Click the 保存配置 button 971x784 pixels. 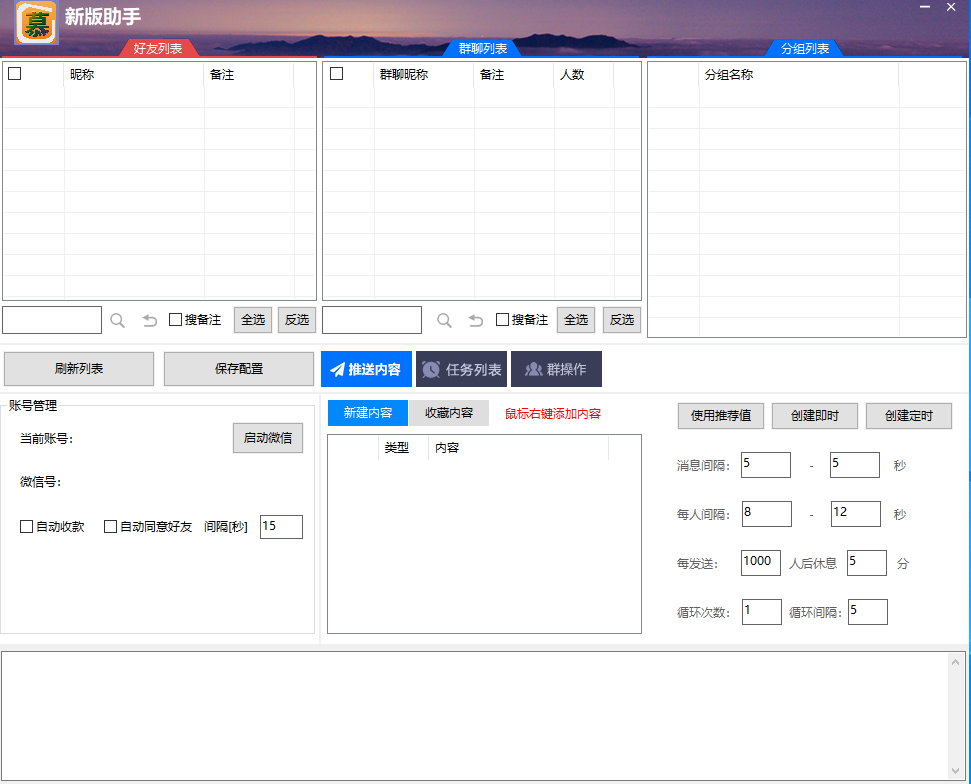pos(239,369)
